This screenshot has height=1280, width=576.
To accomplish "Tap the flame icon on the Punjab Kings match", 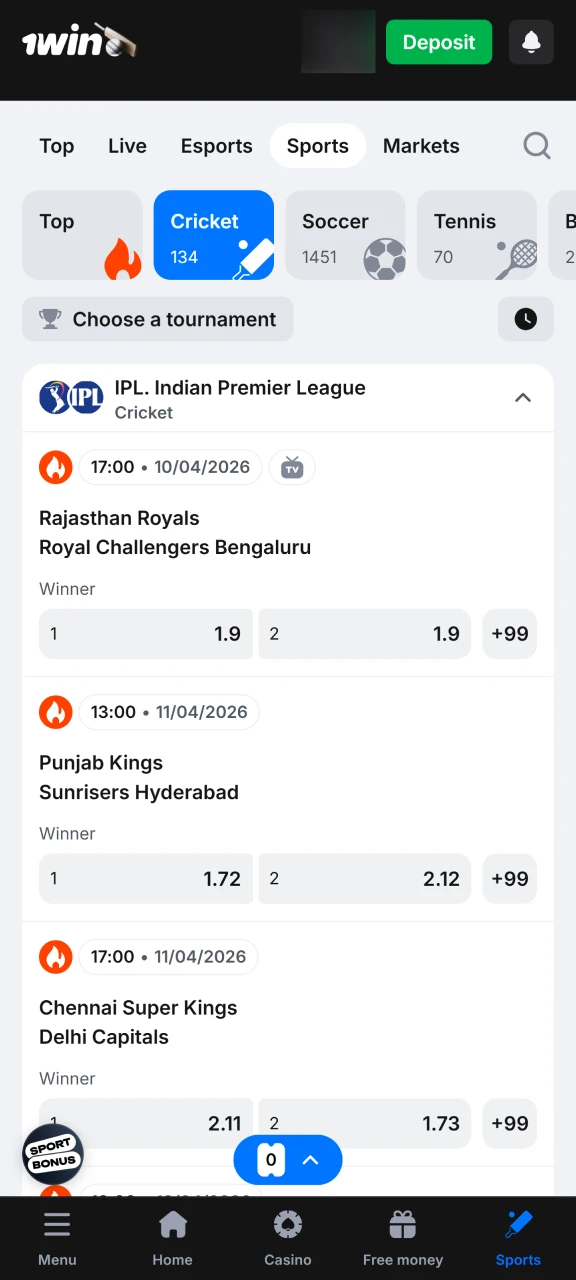I will [x=56, y=712].
